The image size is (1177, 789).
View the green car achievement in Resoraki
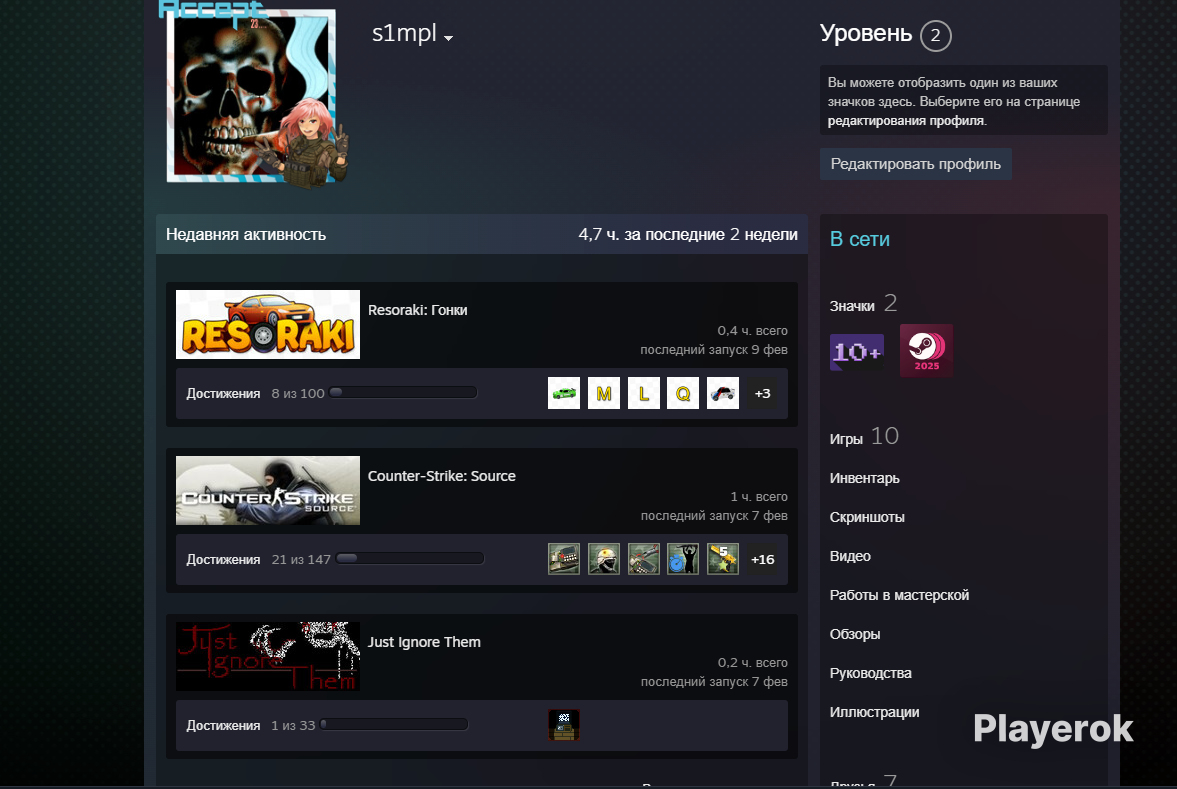click(x=564, y=393)
